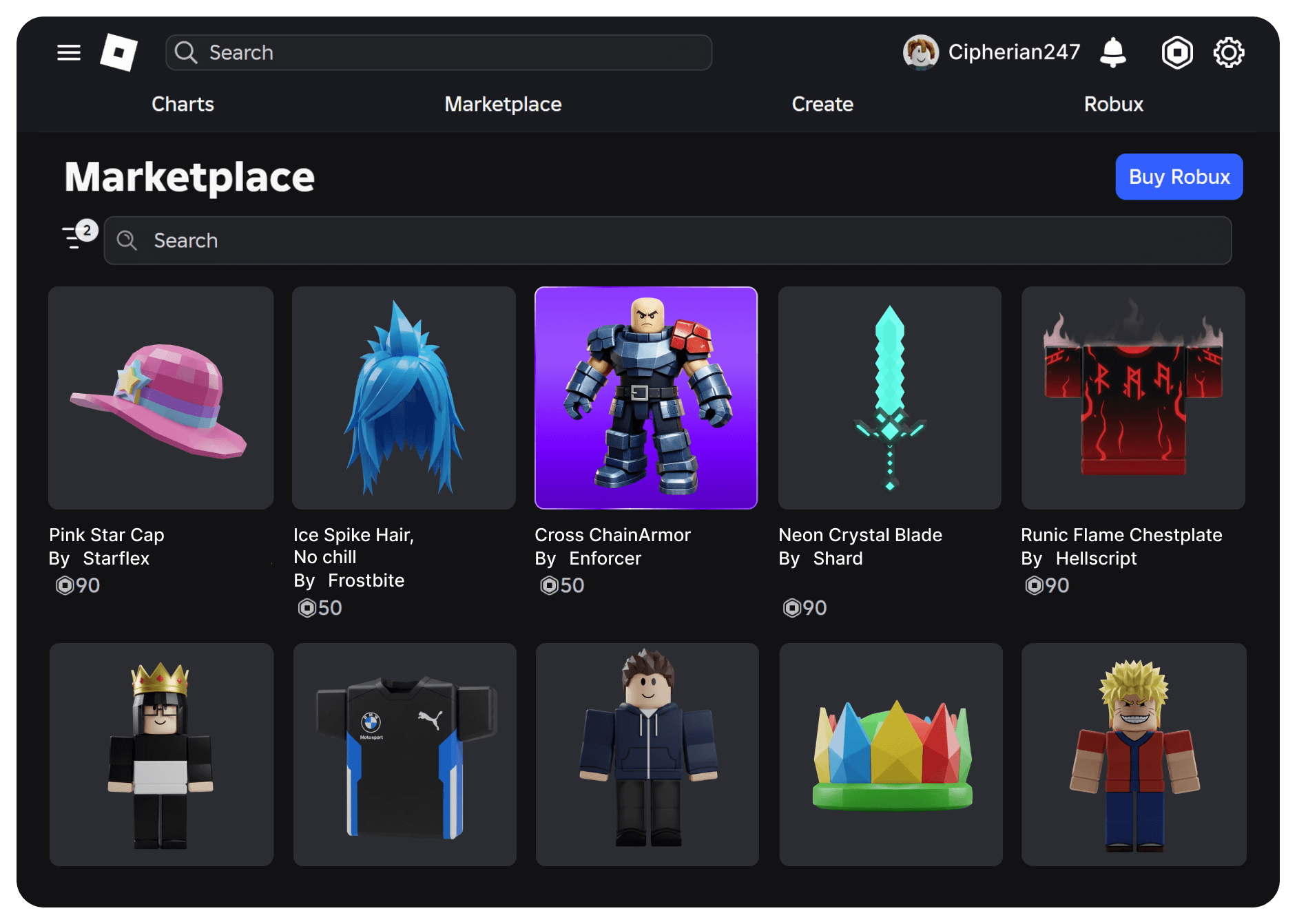Go to the Create tab
1297x924 pixels.
point(822,104)
